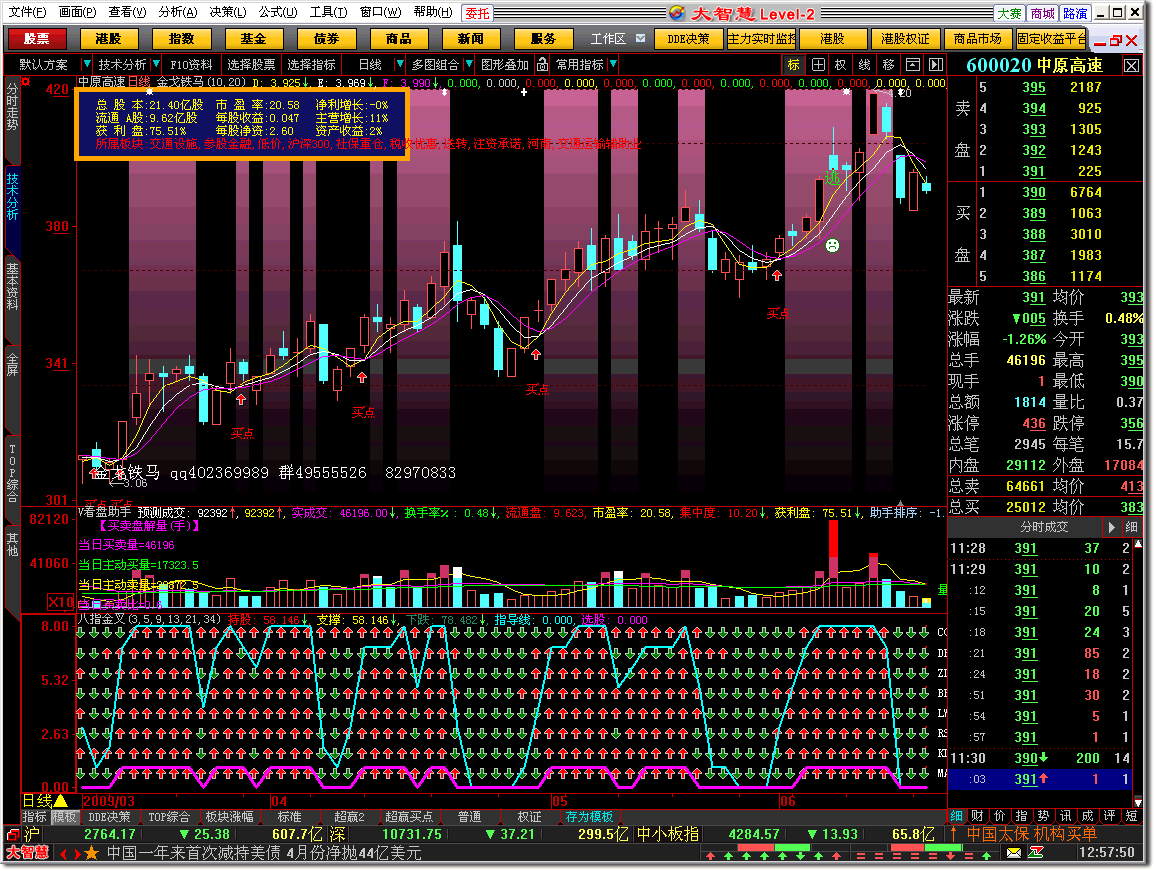
Task: Click the mail envelope icon in status bar
Action: click(1014, 853)
